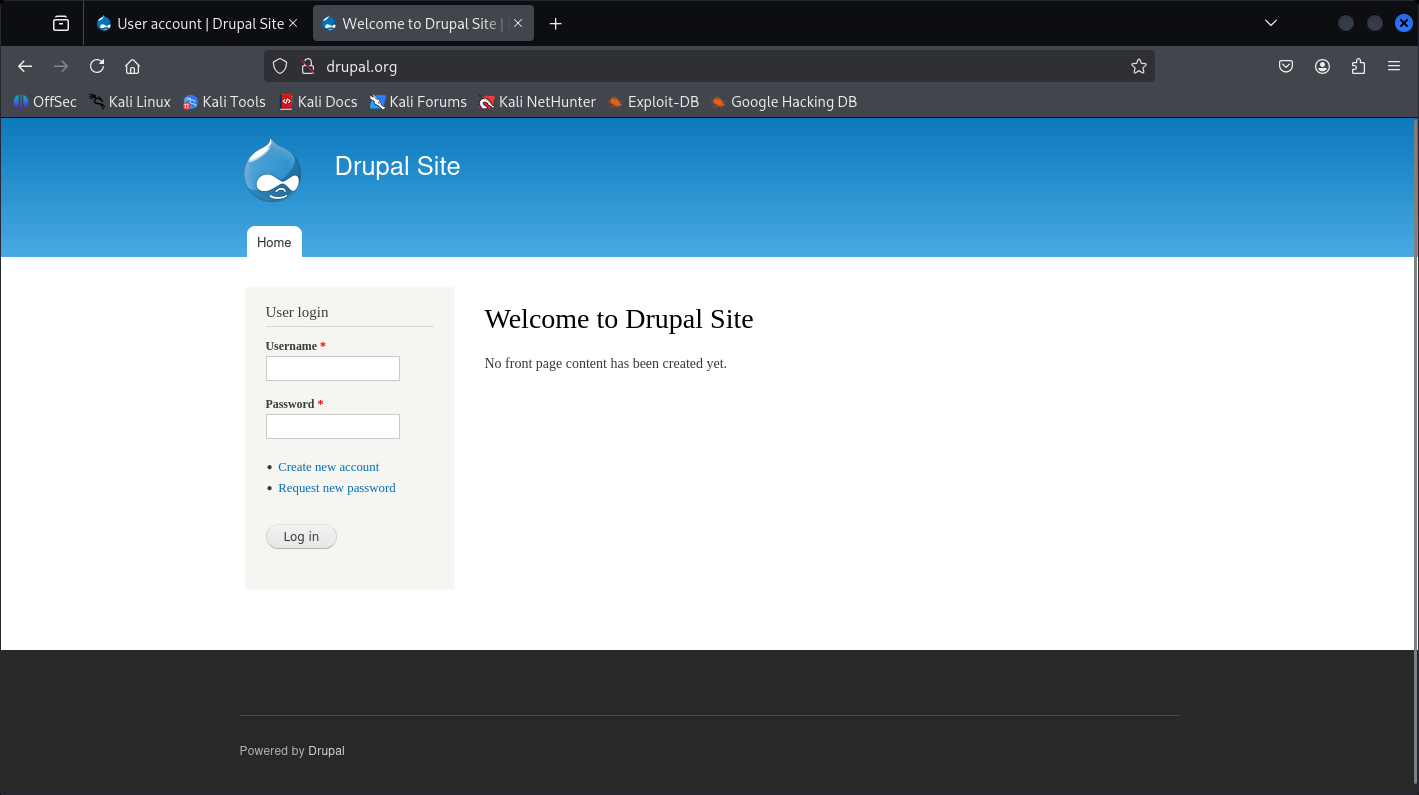Open the OffSec bookmark
The height and width of the screenshot is (795, 1419).
point(45,101)
